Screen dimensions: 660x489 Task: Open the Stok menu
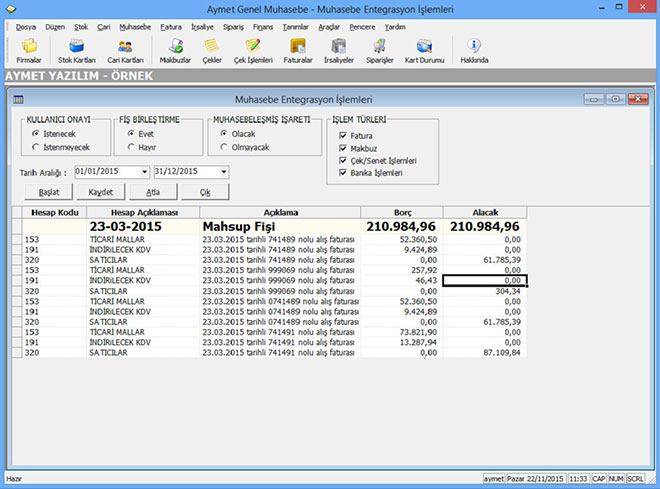coord(81,27)
